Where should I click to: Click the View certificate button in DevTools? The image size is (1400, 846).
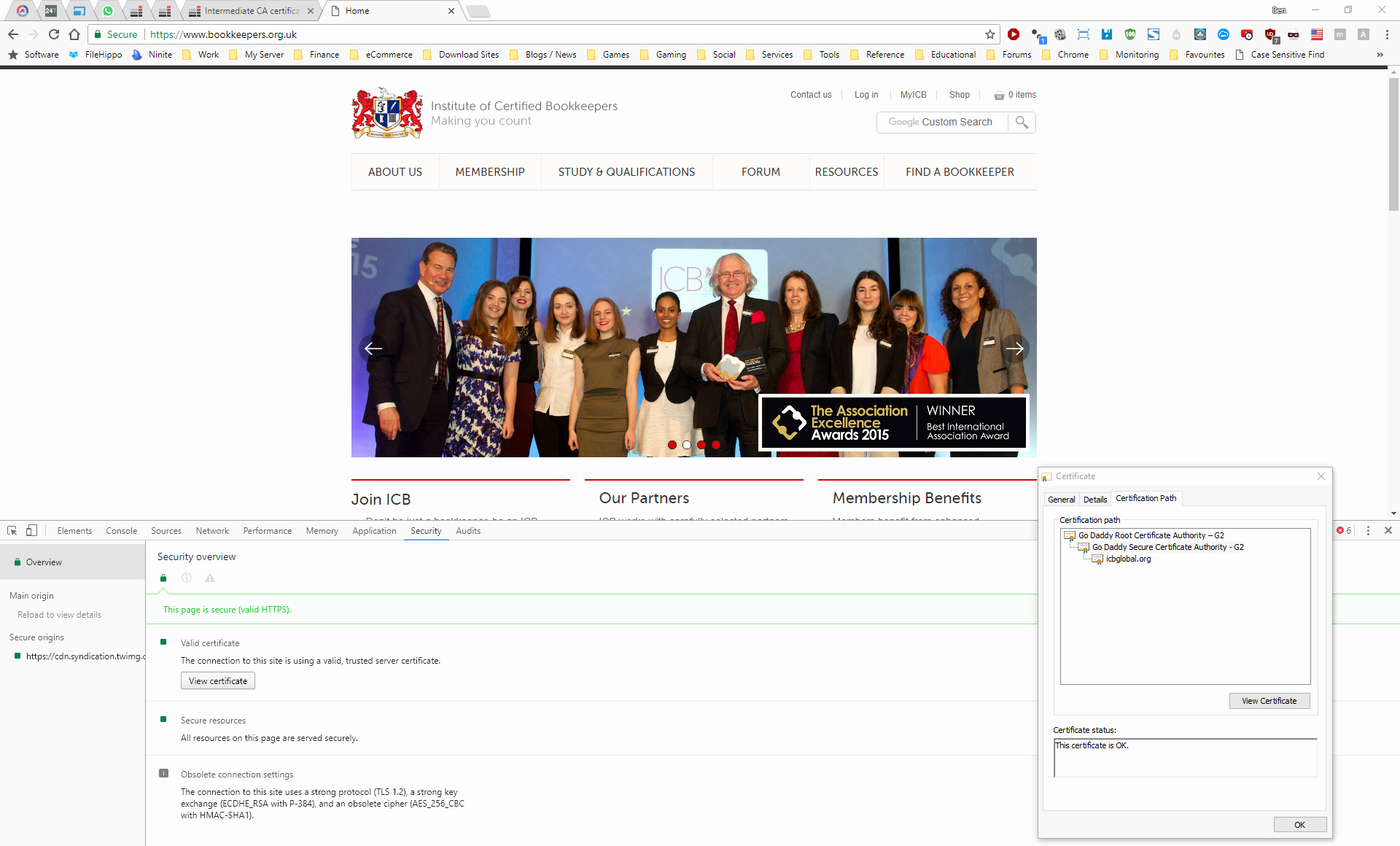tap(218, 681)
